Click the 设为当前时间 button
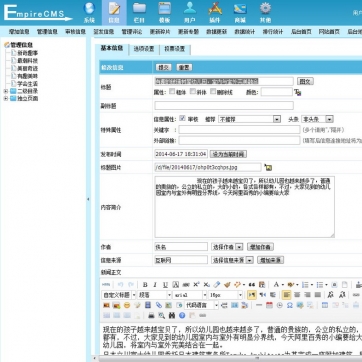Image resolution: width=362 pixels, height=362 pixels. pos(228,154)
